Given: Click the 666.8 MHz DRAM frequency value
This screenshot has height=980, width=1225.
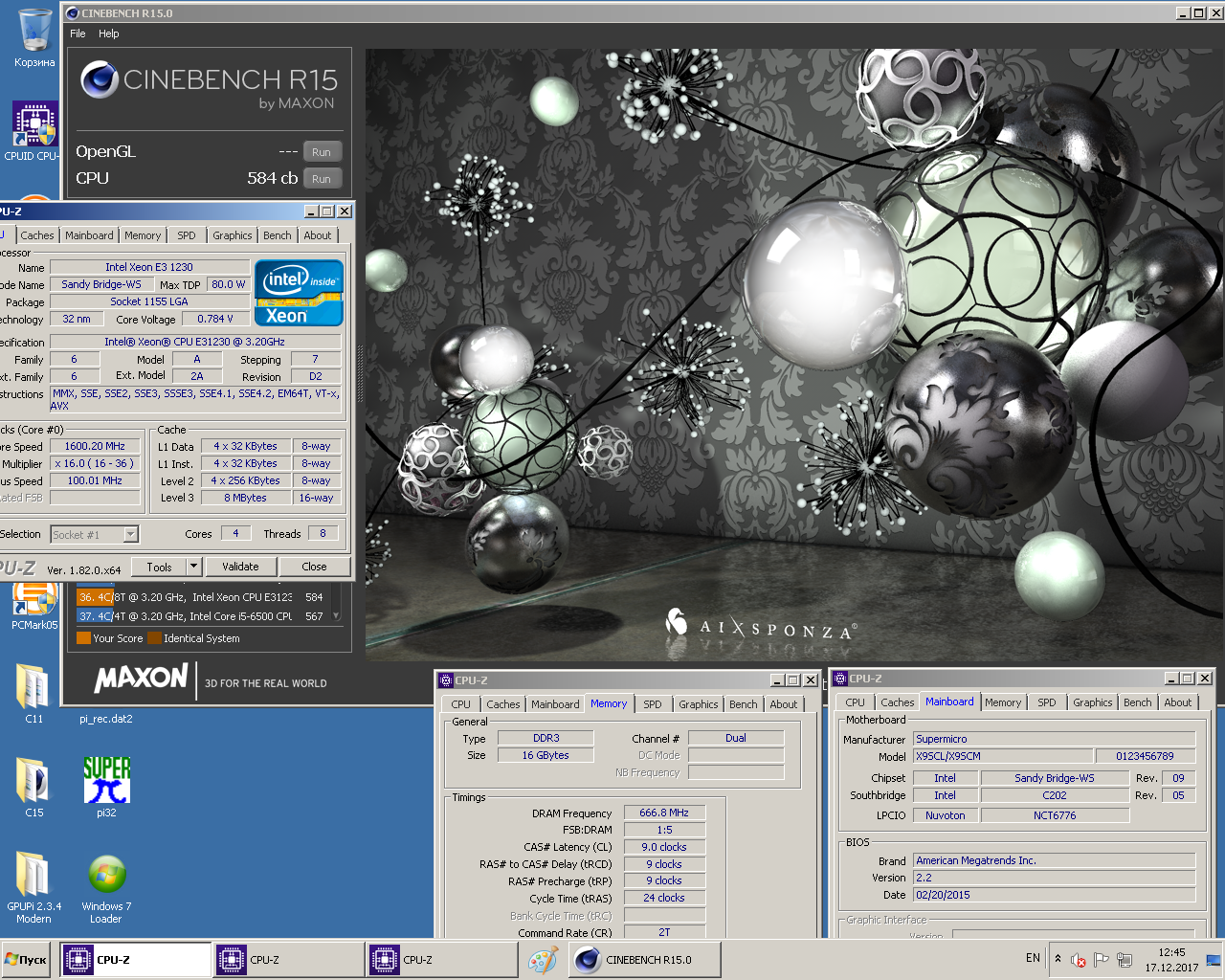Looking at the screenshot, I should (x=664, y=813).
